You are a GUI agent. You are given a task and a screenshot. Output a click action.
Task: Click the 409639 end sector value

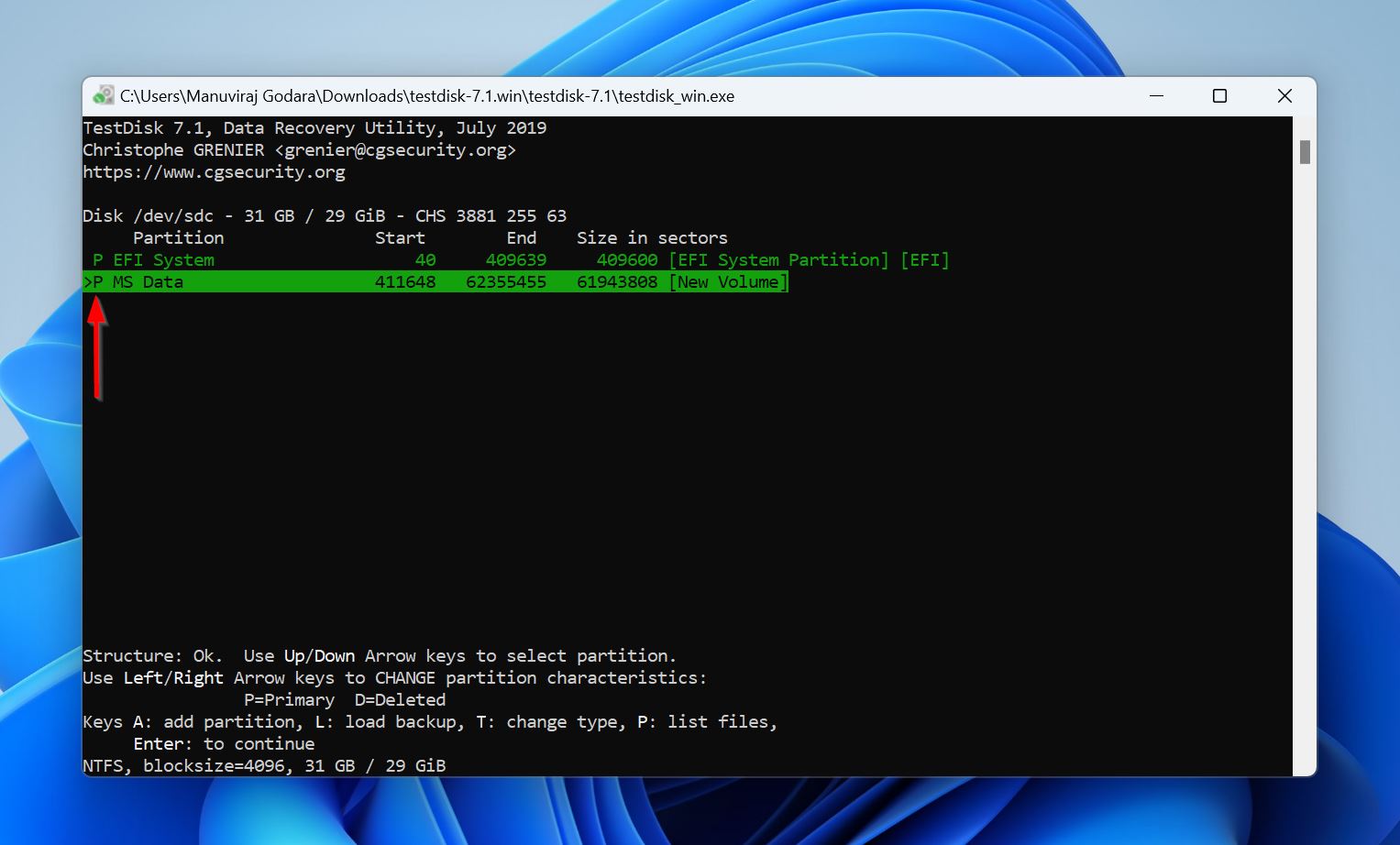516,260
